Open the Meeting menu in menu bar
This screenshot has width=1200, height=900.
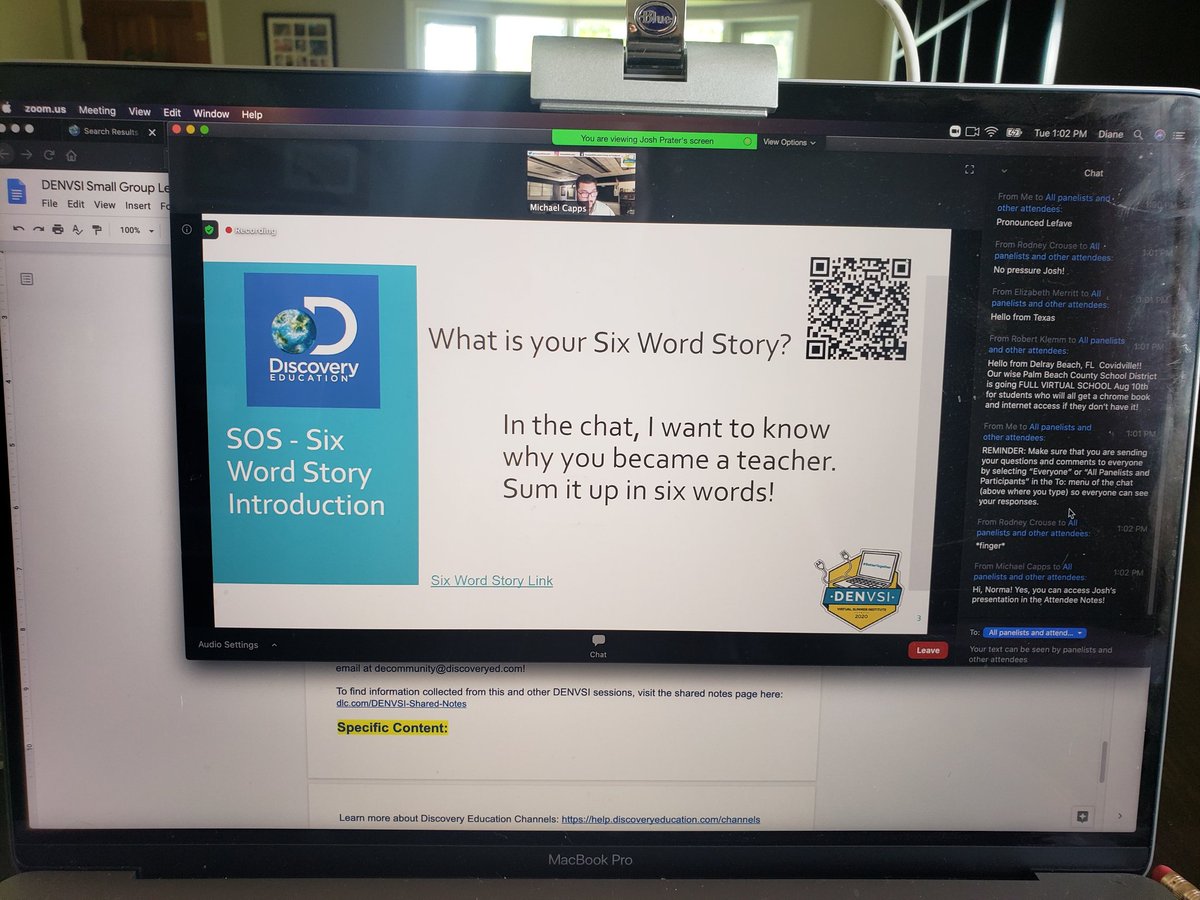point(97,111)
